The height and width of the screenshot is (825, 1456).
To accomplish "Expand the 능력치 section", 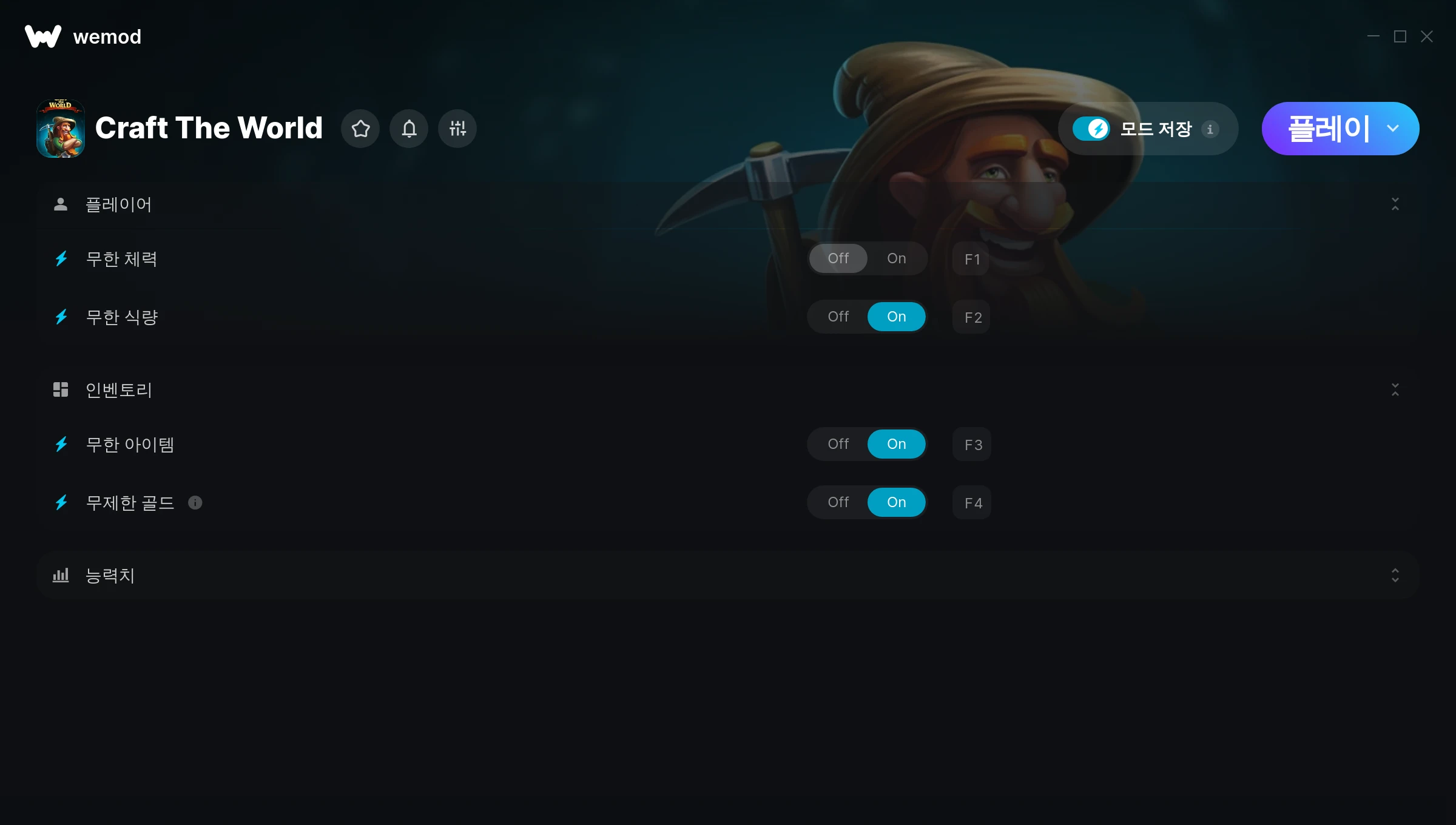I will tap(1395, 575).
